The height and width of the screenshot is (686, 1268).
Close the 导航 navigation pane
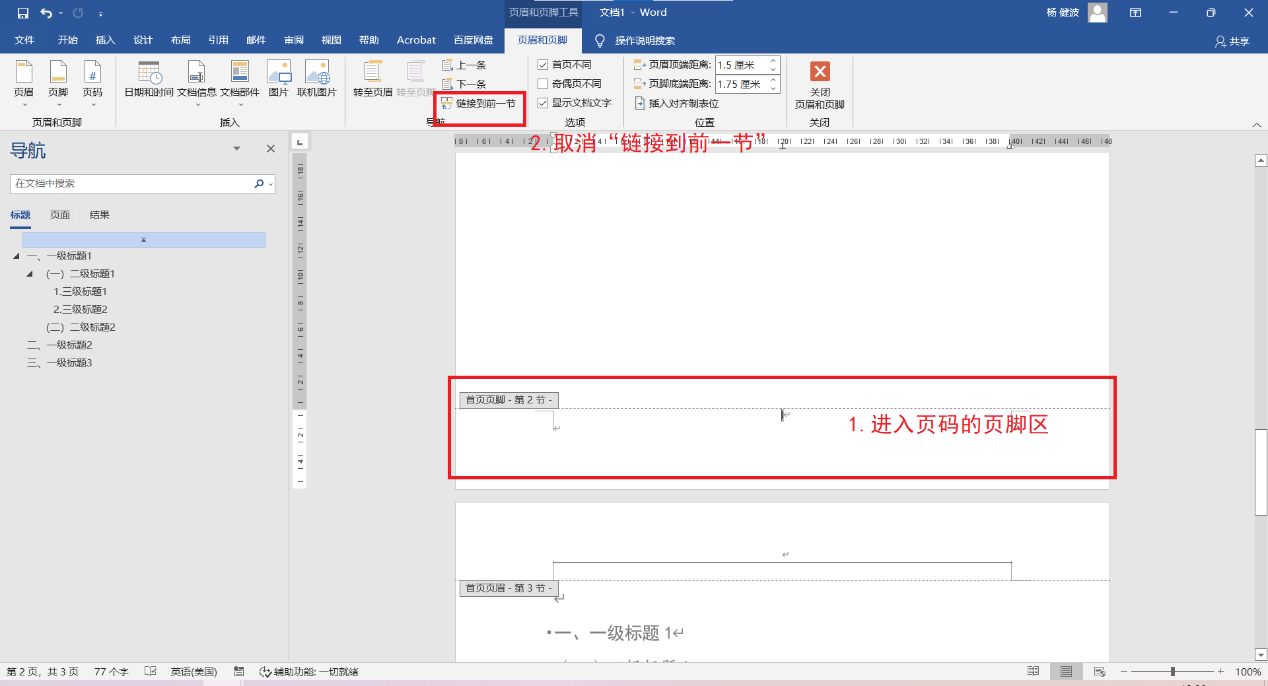point(270,149)
